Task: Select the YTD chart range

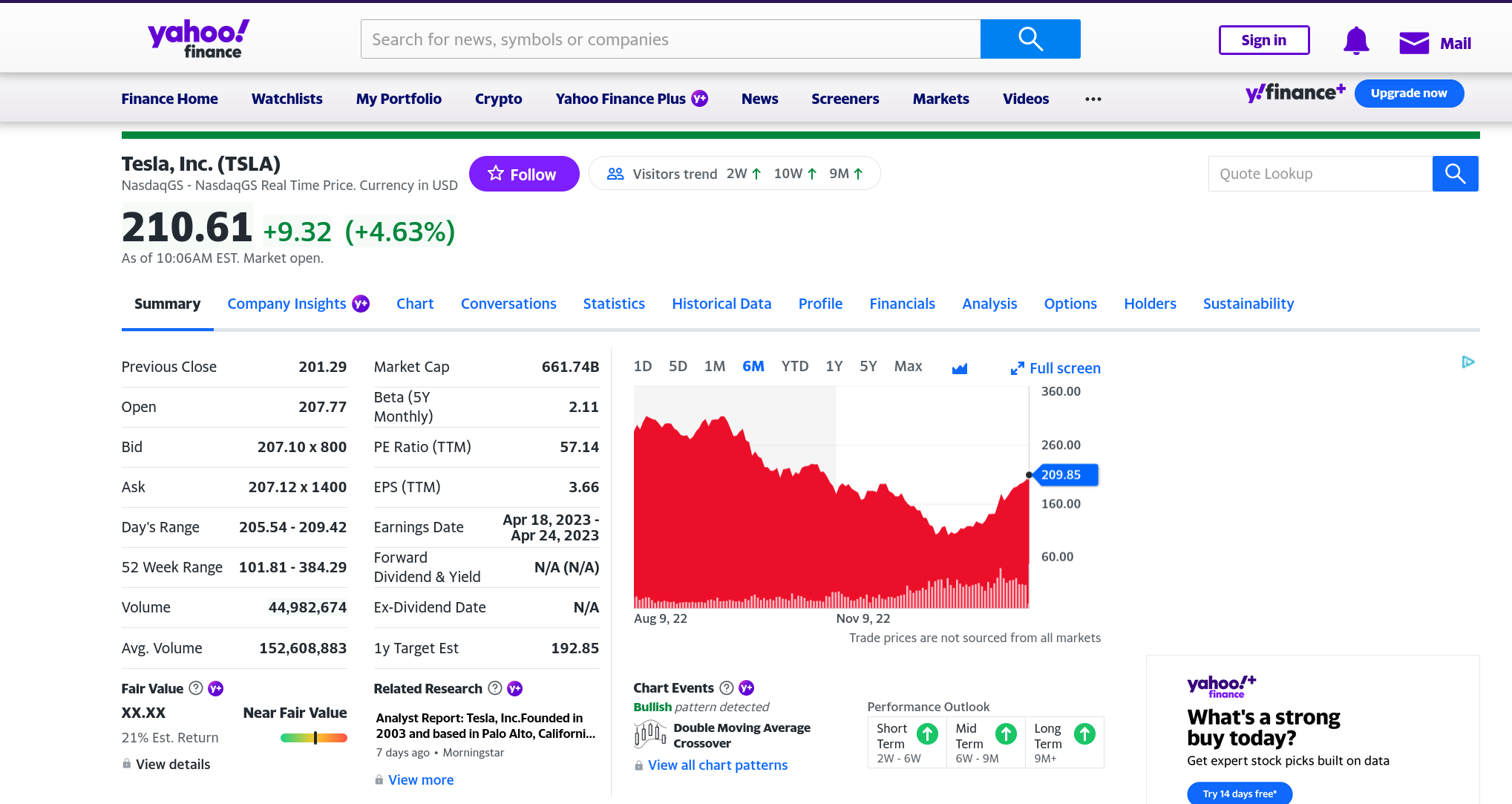Action: (795, 366)
